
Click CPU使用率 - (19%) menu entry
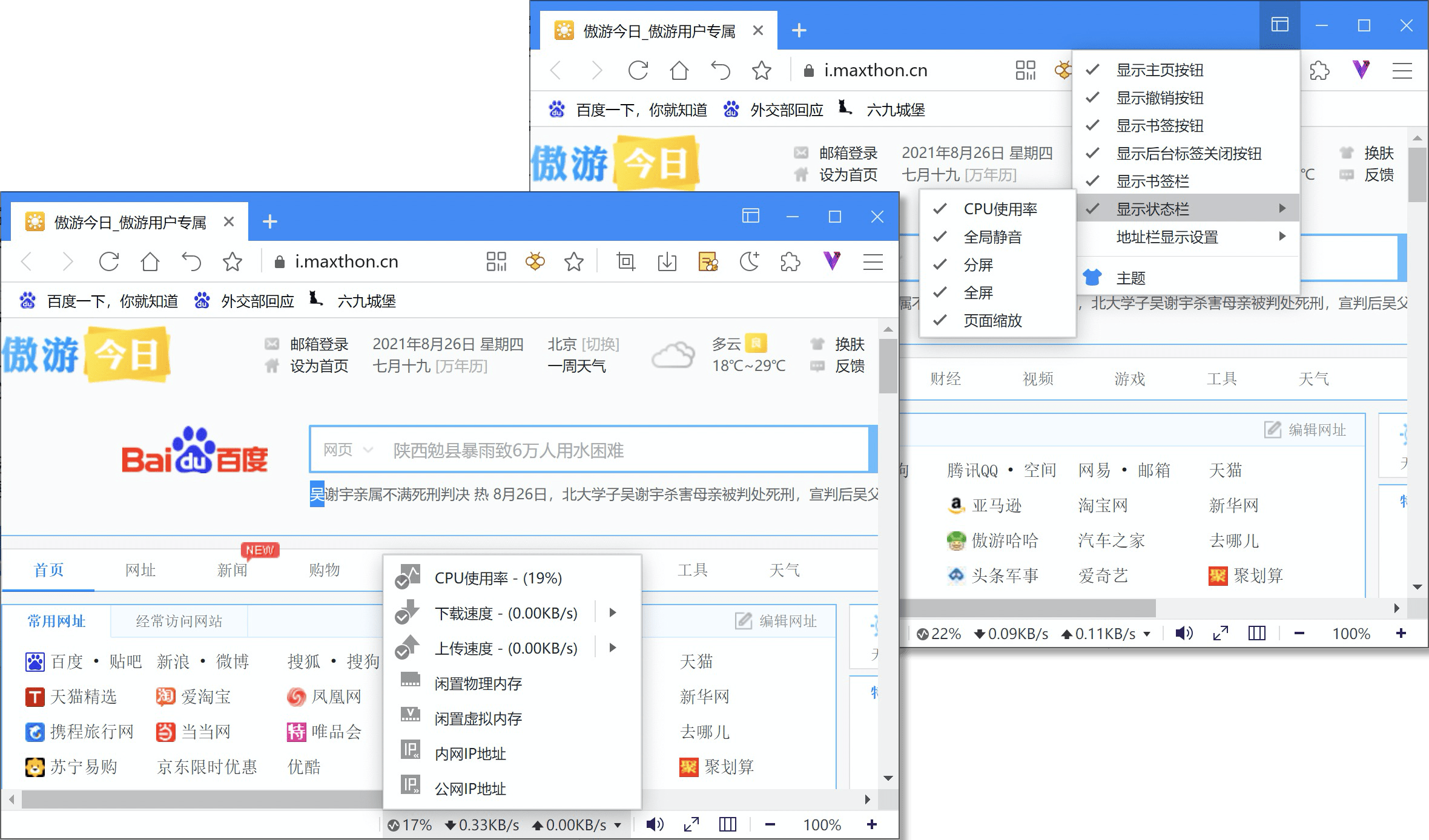pos(512,578)
